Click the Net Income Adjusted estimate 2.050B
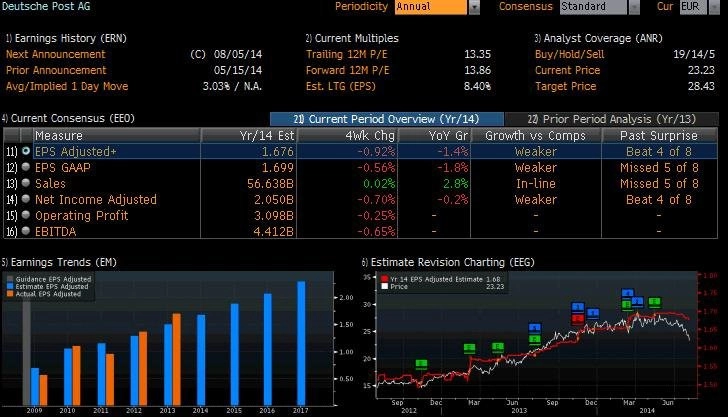Viewport: 728px width, 417px height. (x=274, y=200)
